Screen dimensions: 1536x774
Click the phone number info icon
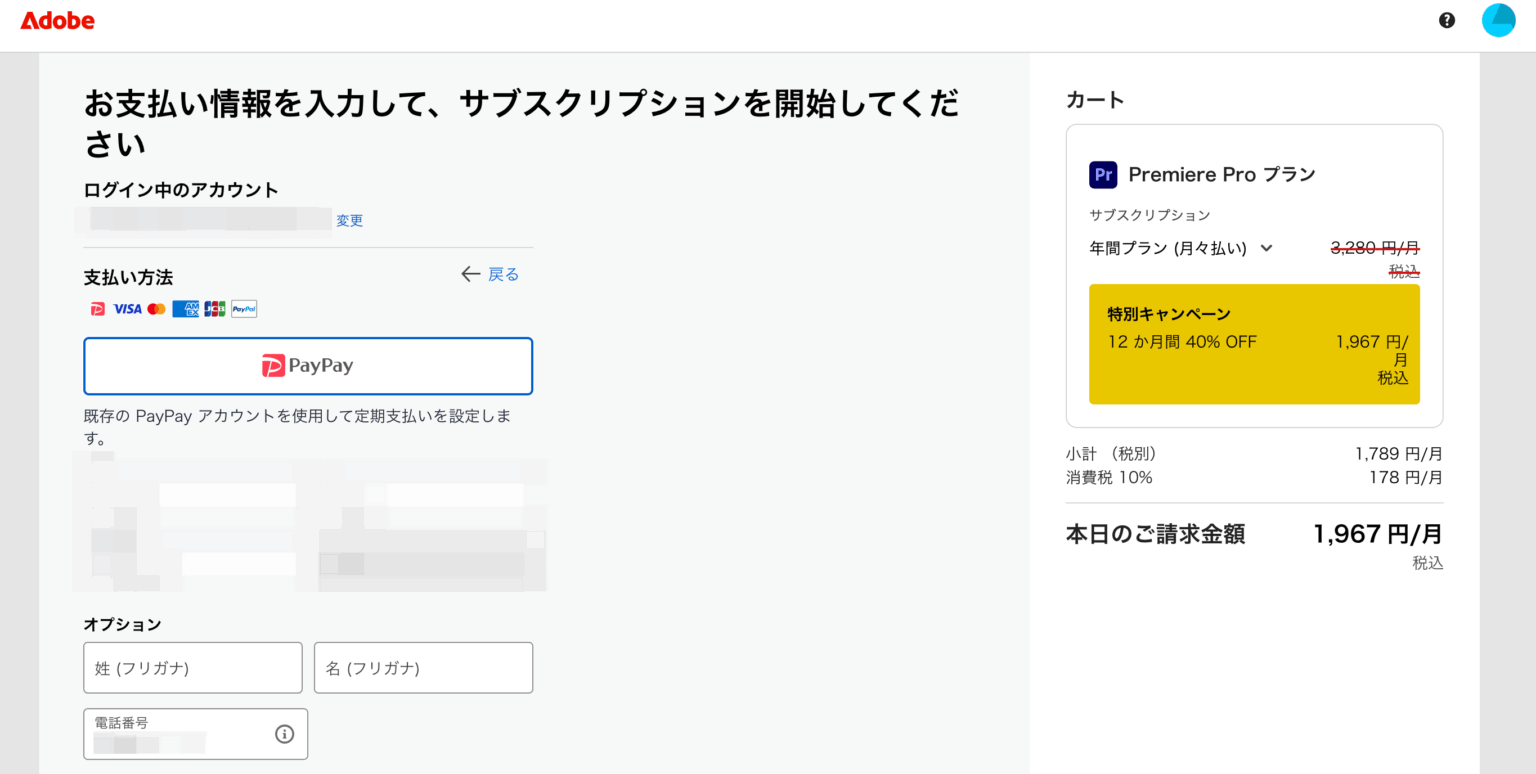click(x=284, y=733)
